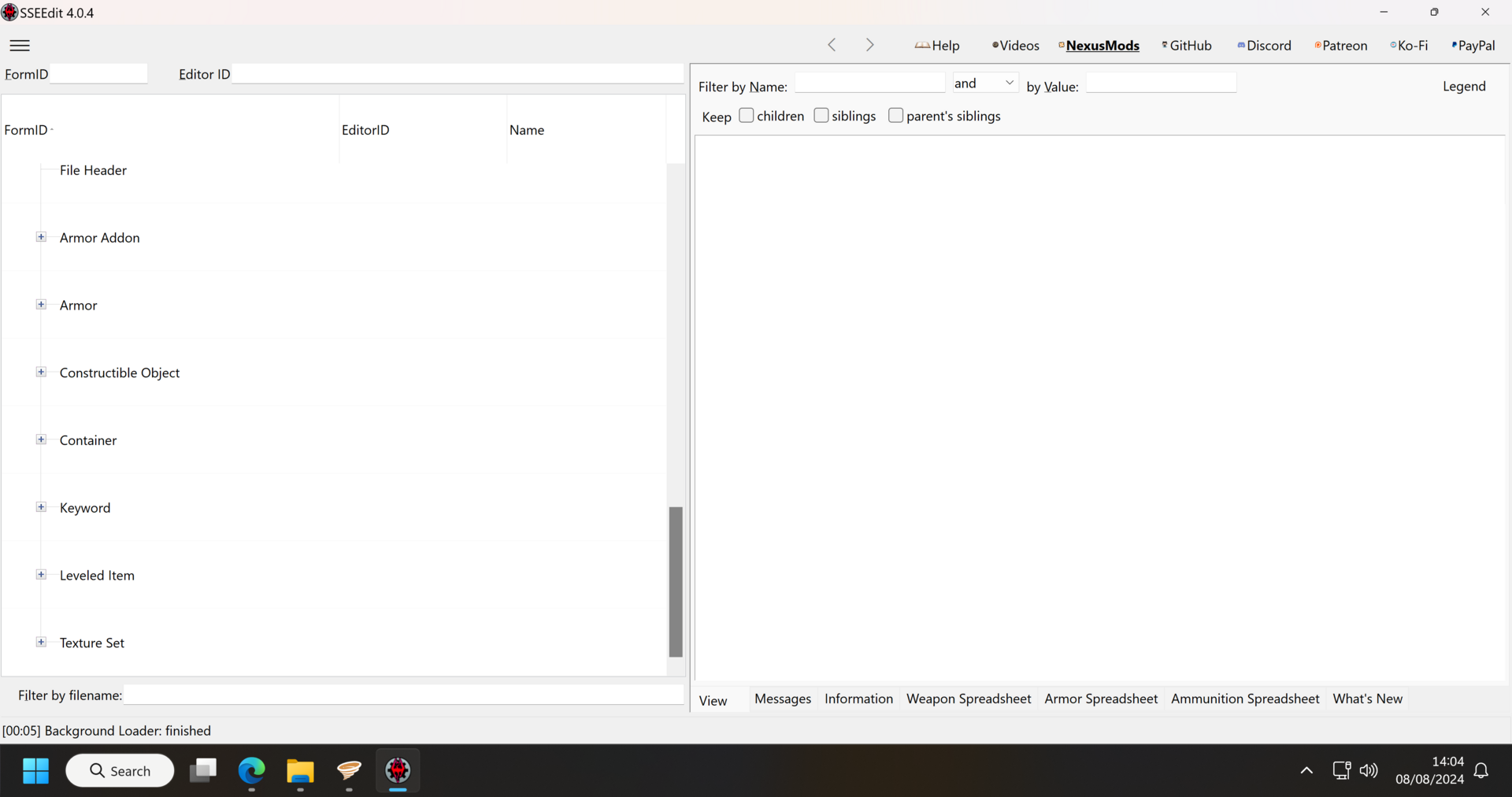The width and height of the screenshot is (1512, 797).
Task: Focus the Filter by Name field
Action: 869,83
